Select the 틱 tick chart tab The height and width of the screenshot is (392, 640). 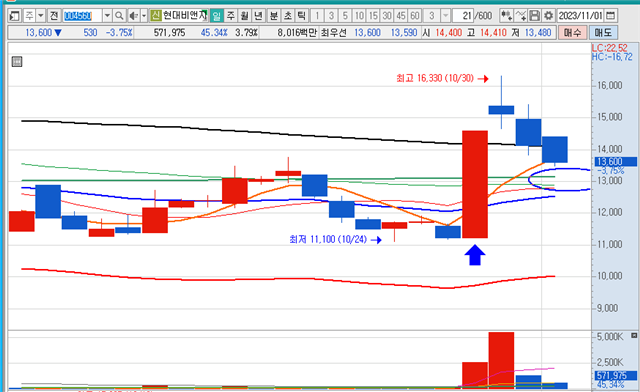click(x=302, y=16)
